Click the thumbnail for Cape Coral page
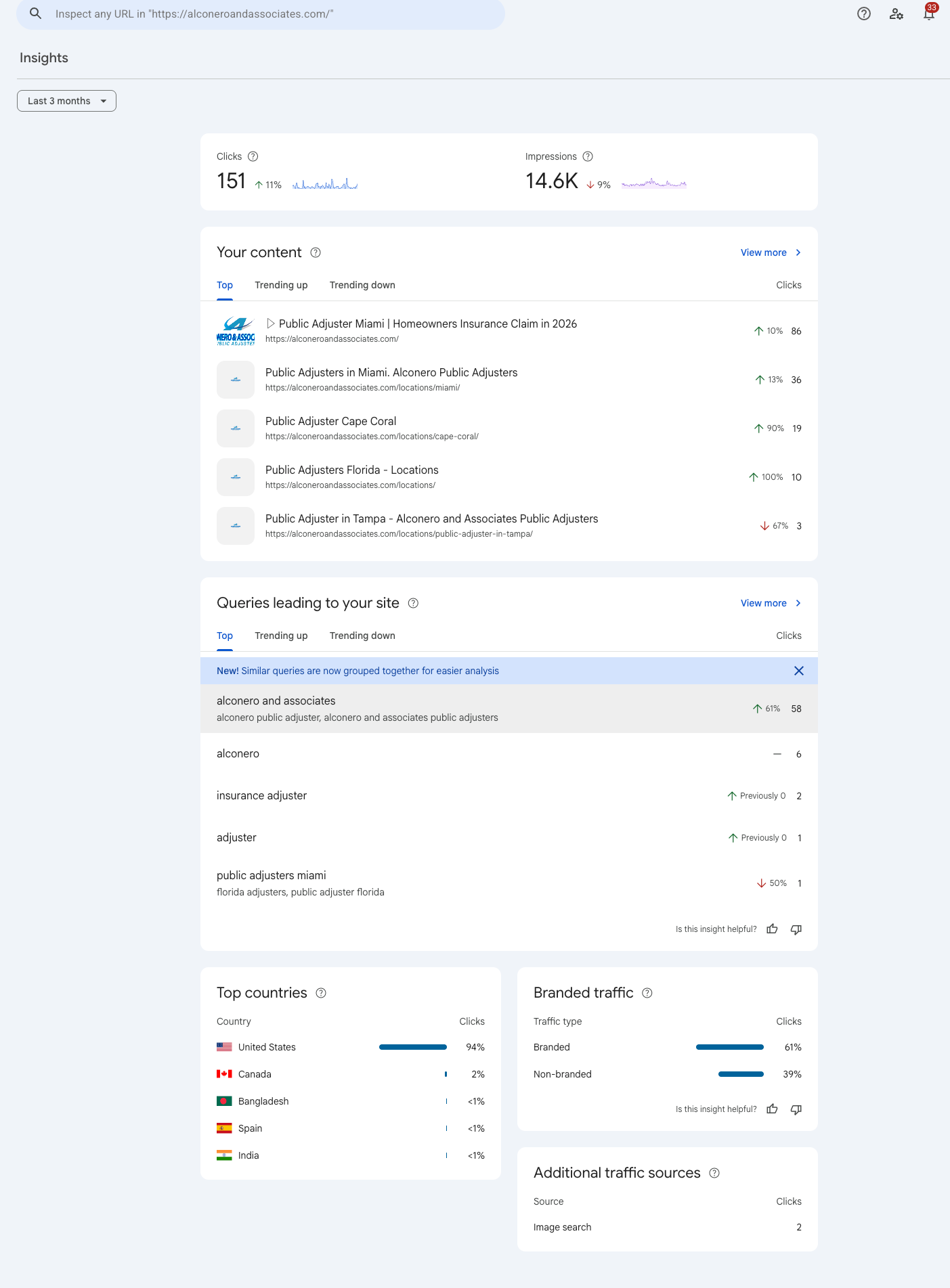The width and height of the screenshot is (950, 1288). point(236,428)
